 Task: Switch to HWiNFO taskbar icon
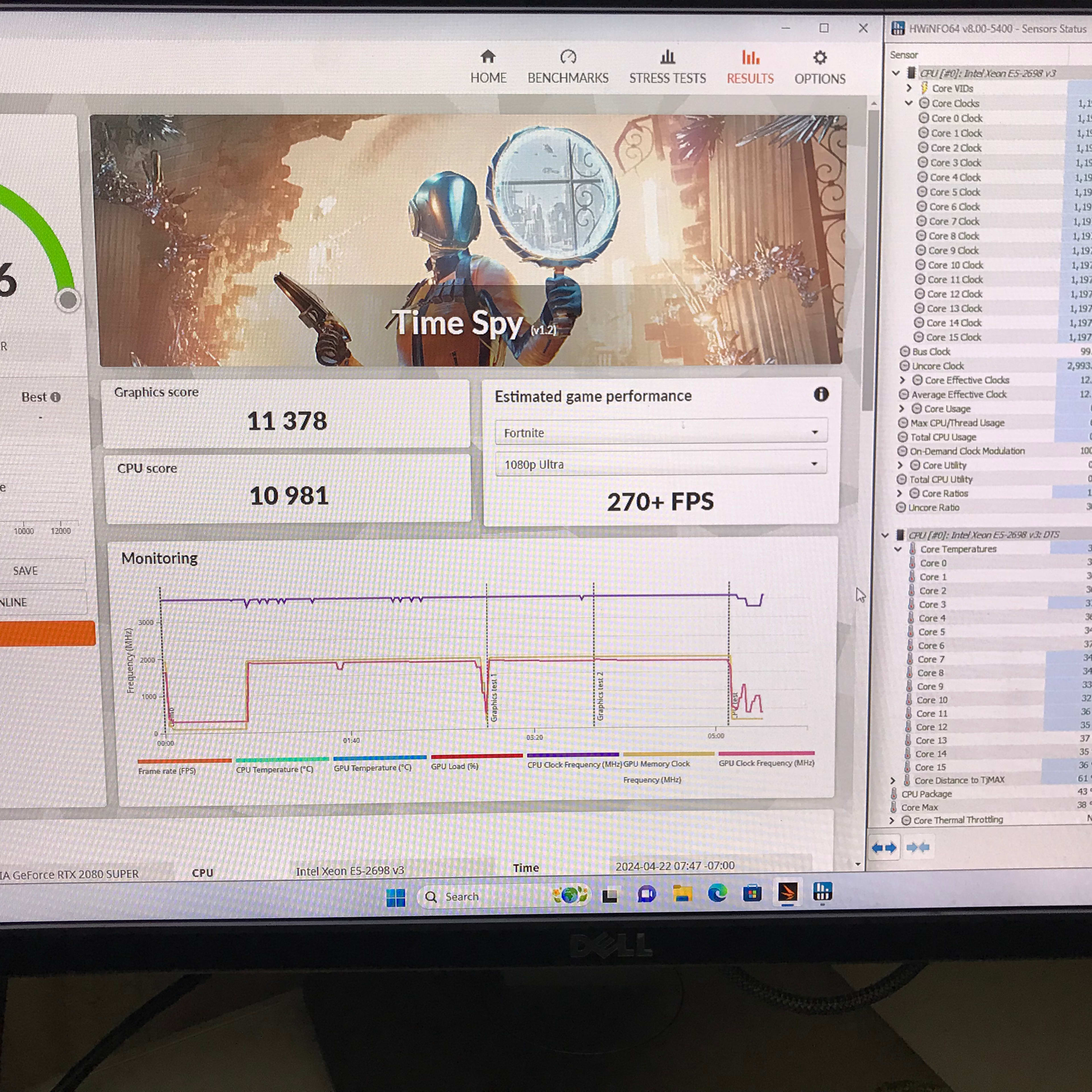(x=822, y=892)
